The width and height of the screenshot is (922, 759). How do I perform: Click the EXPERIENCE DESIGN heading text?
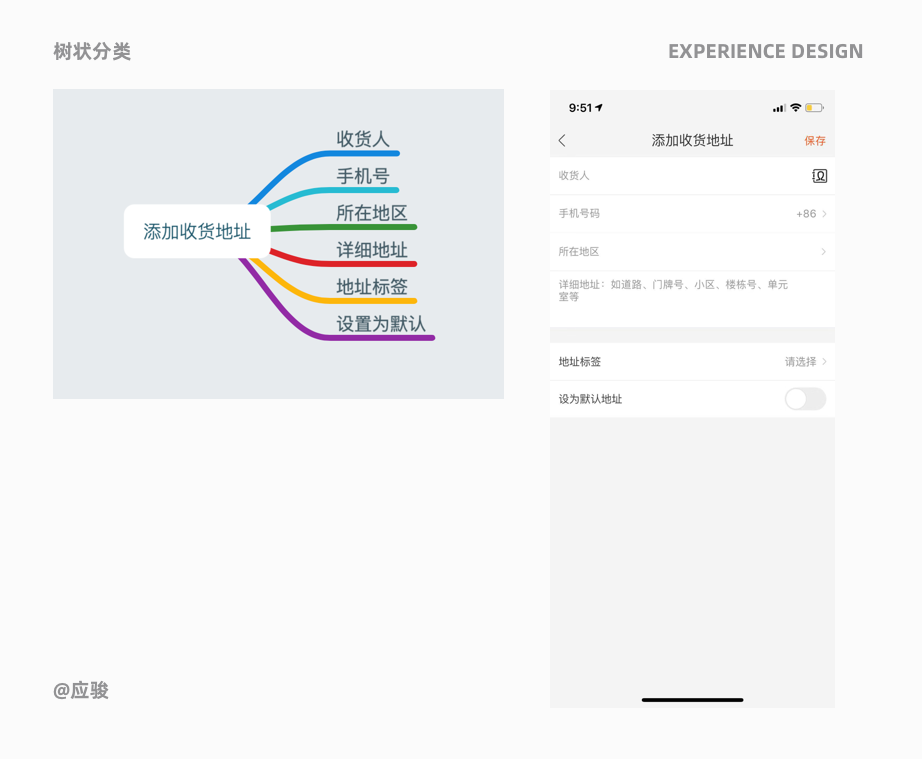[766, 52]
